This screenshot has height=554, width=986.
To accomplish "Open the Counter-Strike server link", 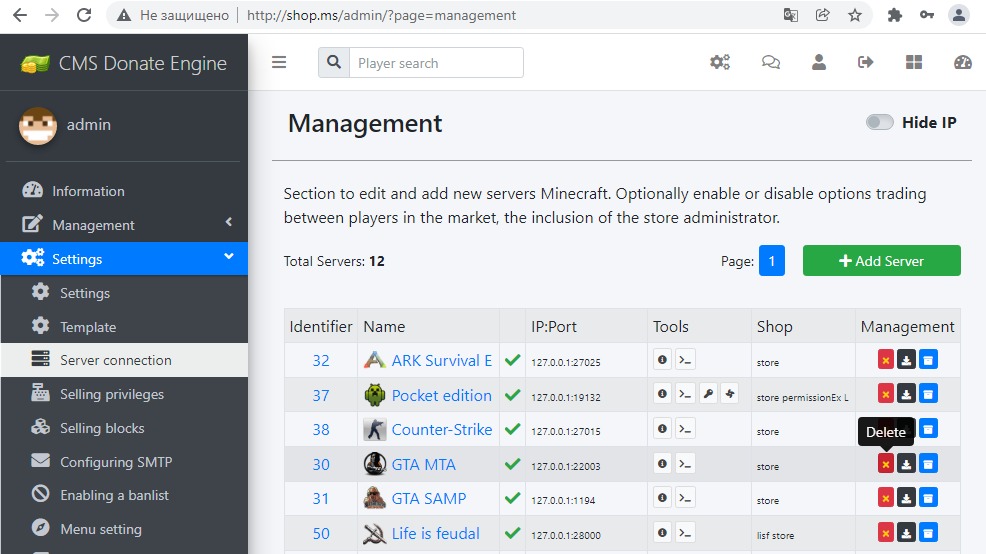I will click(441, 429).
